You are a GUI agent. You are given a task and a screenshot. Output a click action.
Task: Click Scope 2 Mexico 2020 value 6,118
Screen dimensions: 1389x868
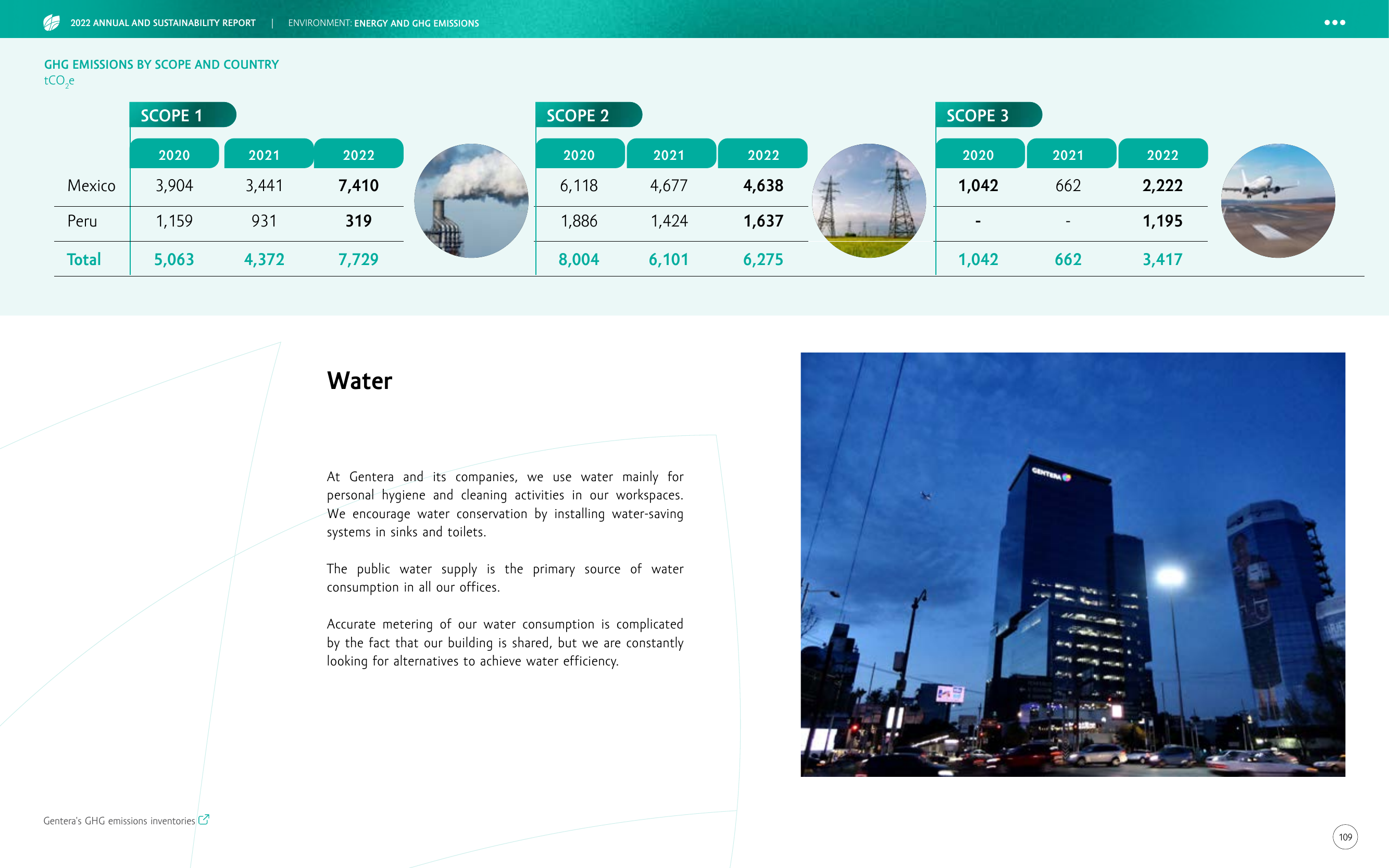579,185
